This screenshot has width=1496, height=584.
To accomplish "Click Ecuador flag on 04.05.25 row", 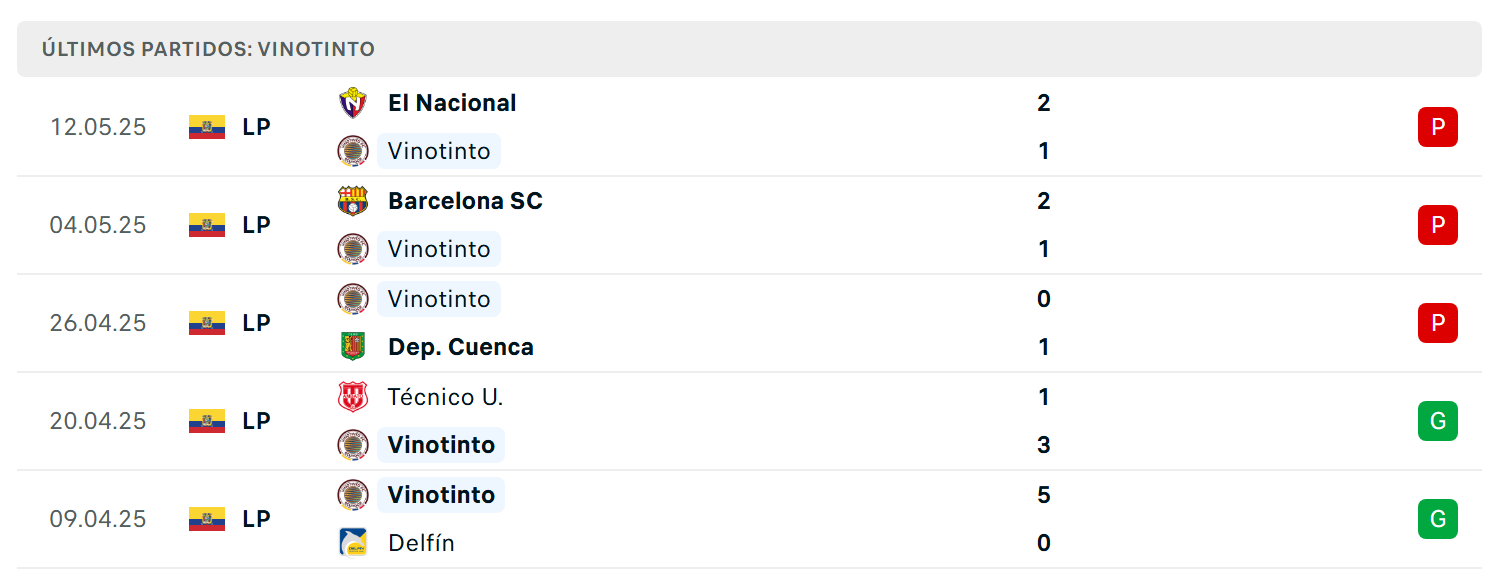I will 207,225.
